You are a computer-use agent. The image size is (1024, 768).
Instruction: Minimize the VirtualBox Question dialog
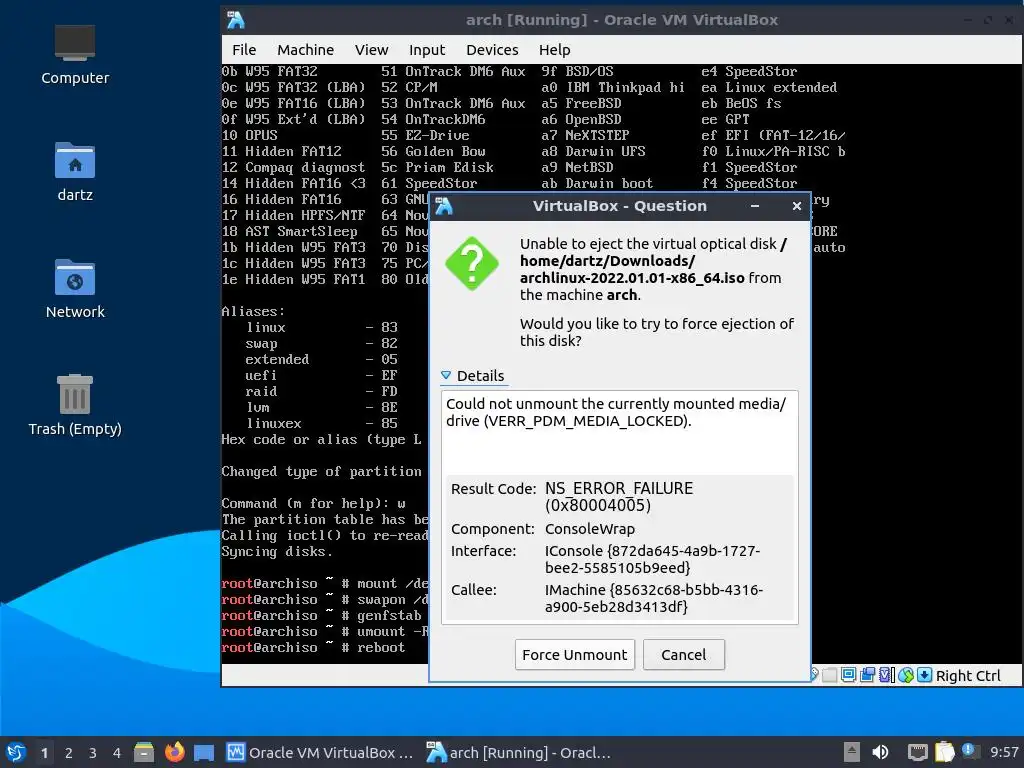click(x=754, y=206)
